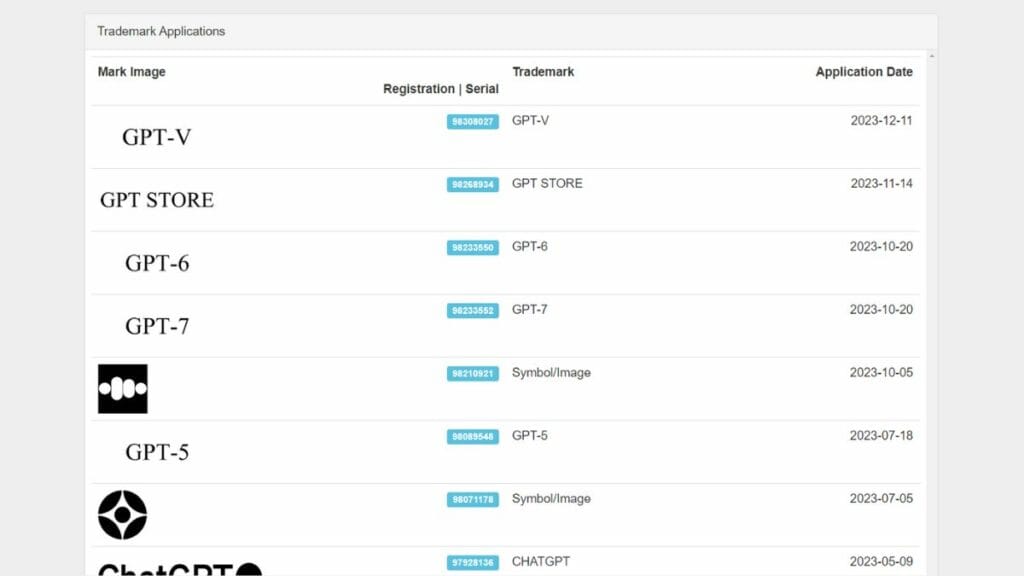The width and height of the screenshot is (1024, 576).
Task: Open serial badge 97928136
Action: click(x=473, y=562)
